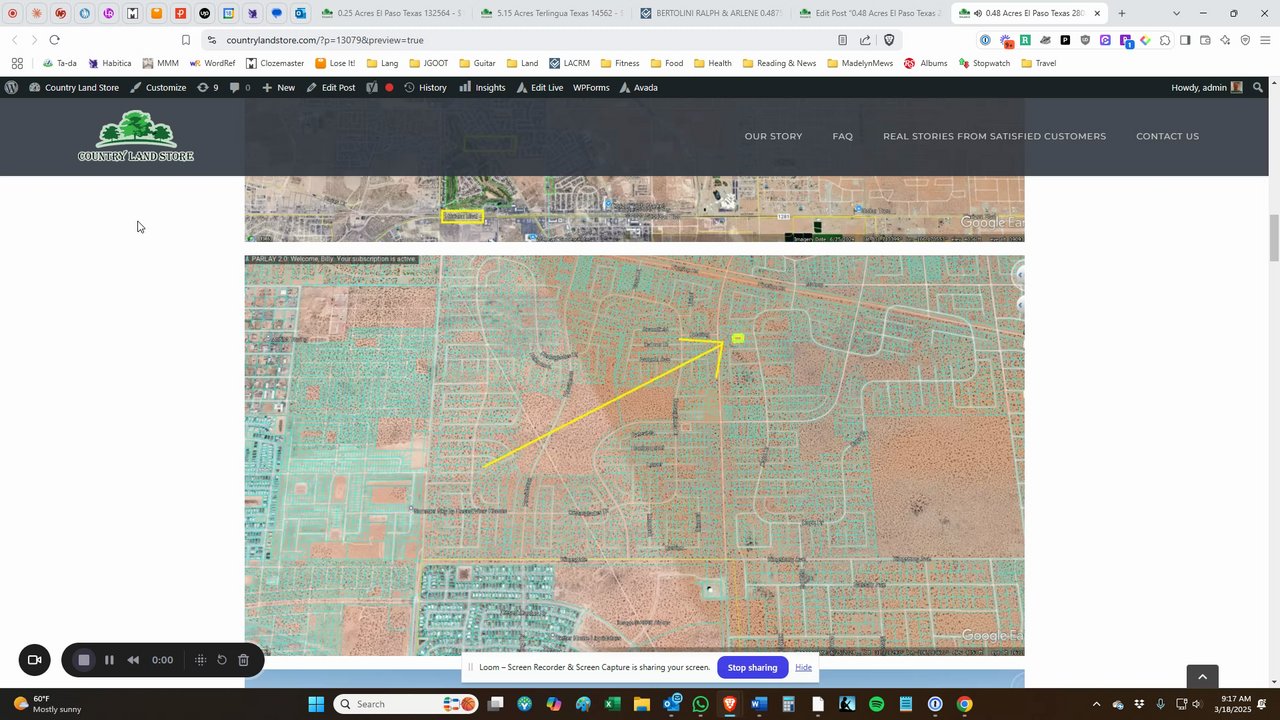The width and height of the screenshot is (1280, 720).
Task: Open the Clozemaster bookmark
Action: (x=274, y=63)
